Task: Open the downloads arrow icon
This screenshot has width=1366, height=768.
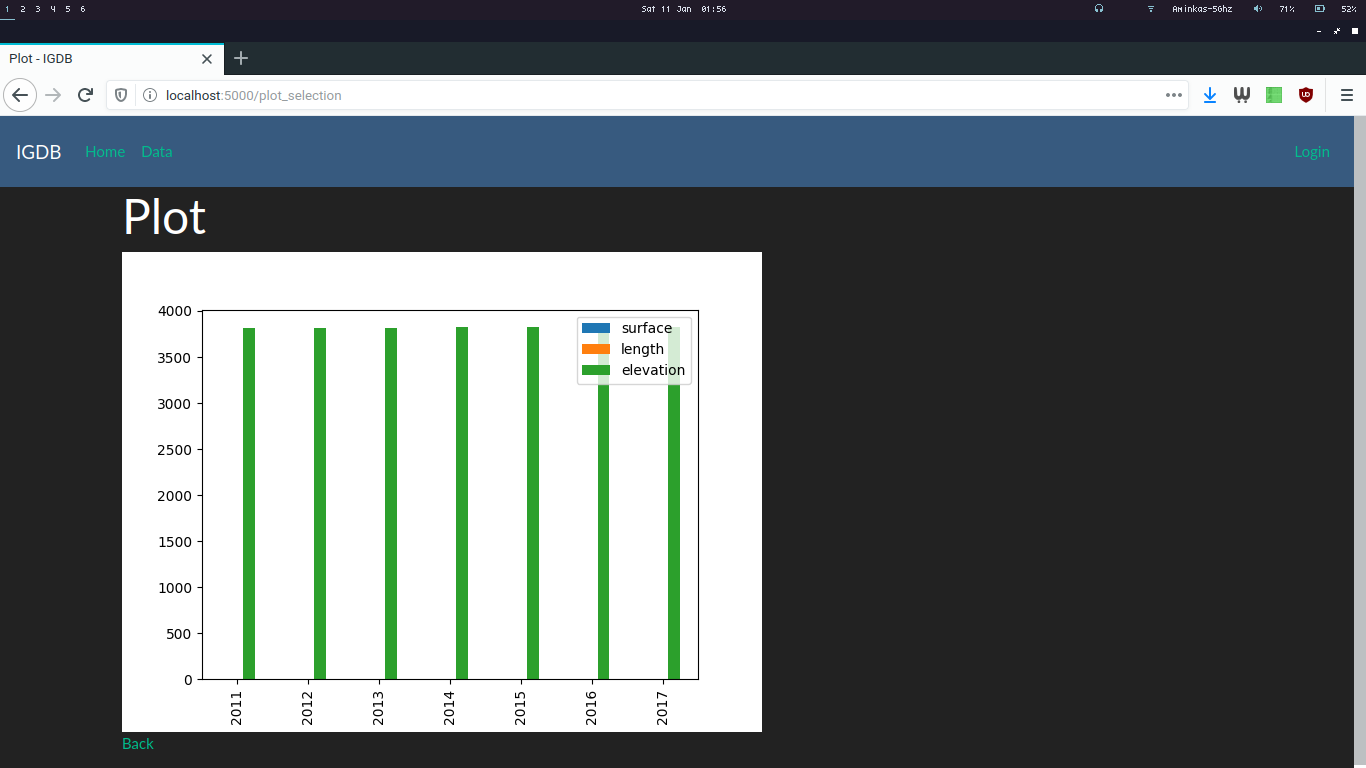Action: 1210,95
